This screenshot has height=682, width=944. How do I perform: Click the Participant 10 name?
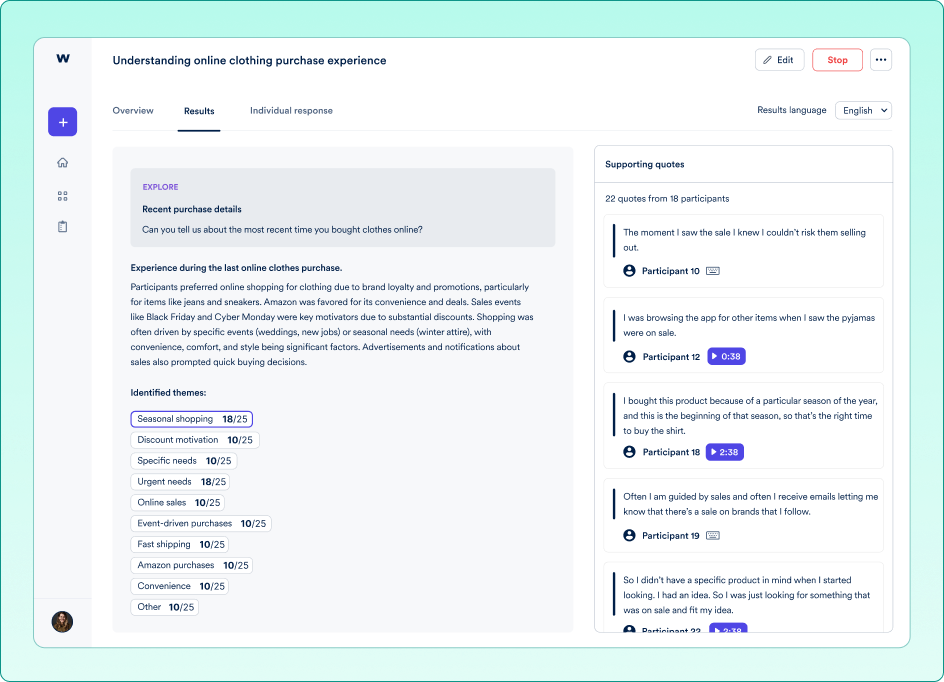tap(671, 271)
